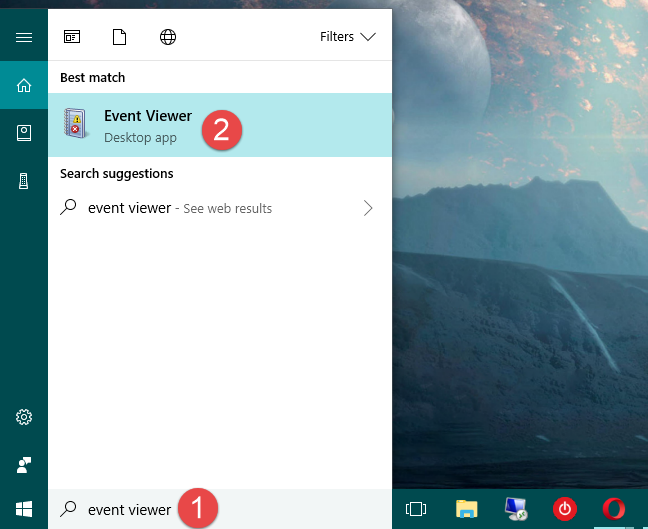This screenshot has width=648, height=529.
Task: Filter search results by Apps icon
Action: point(72,37)
